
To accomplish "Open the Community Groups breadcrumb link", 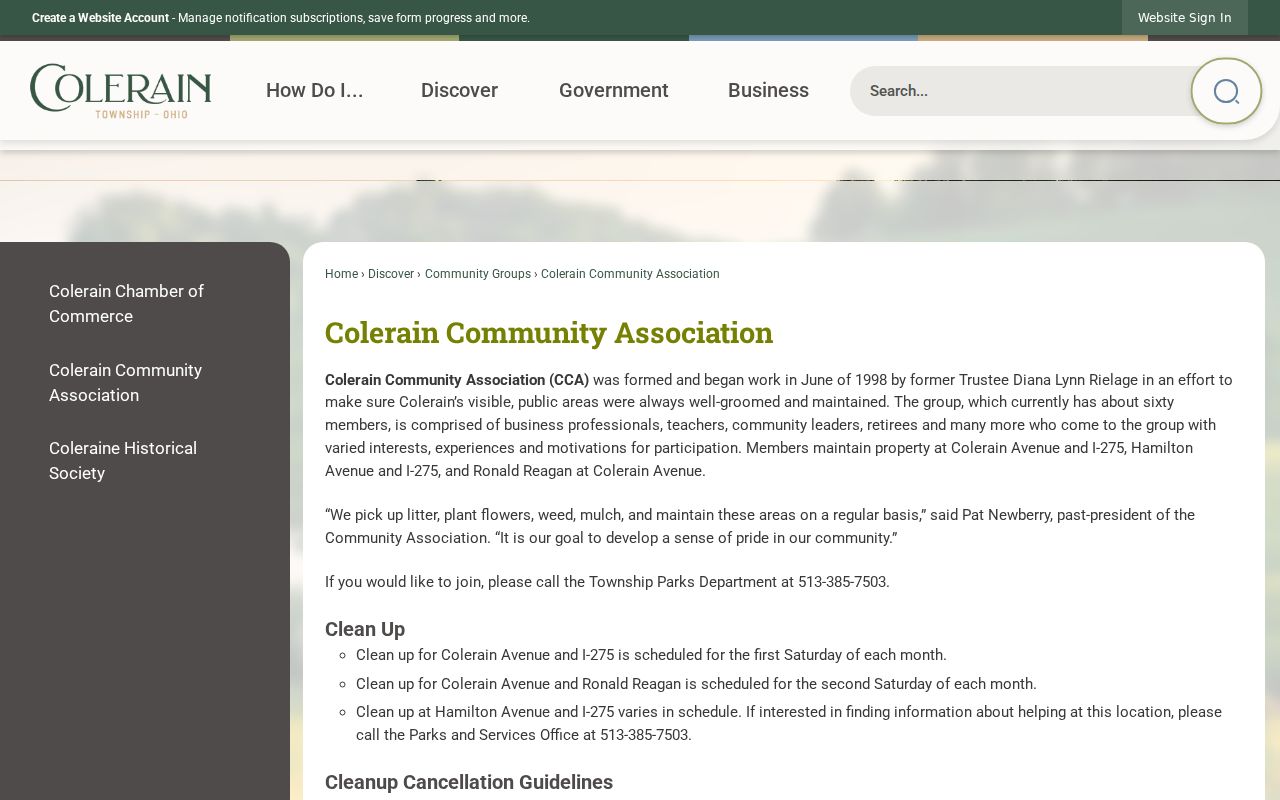I will click(478, 274).
